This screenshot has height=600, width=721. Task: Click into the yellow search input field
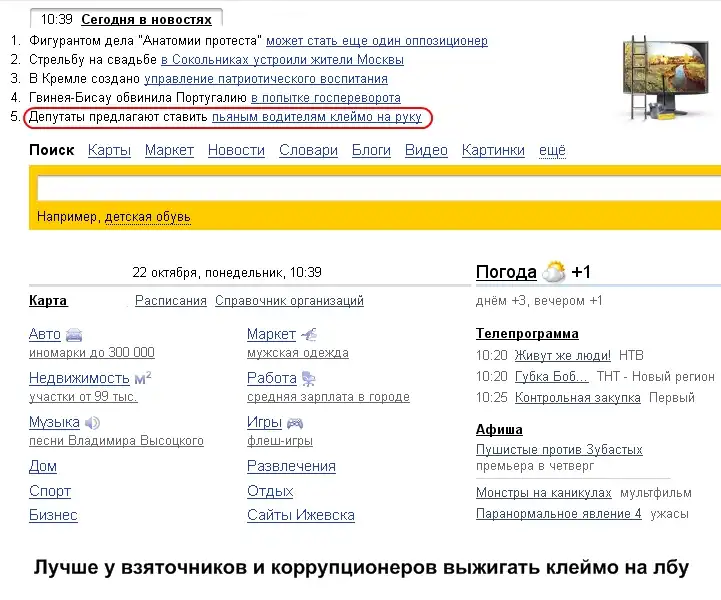click(370, 189)
